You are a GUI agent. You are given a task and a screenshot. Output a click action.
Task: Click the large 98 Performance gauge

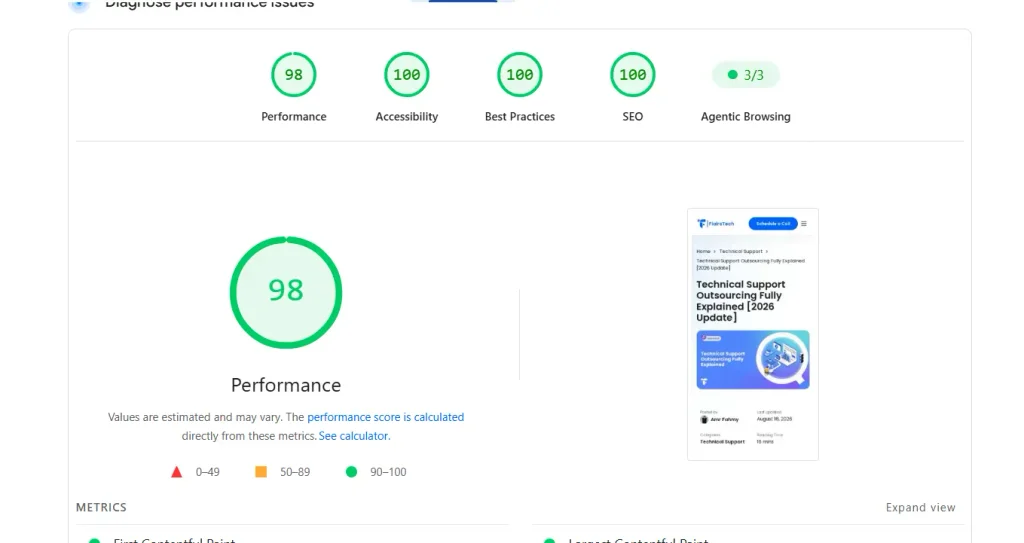coord(286,292)
